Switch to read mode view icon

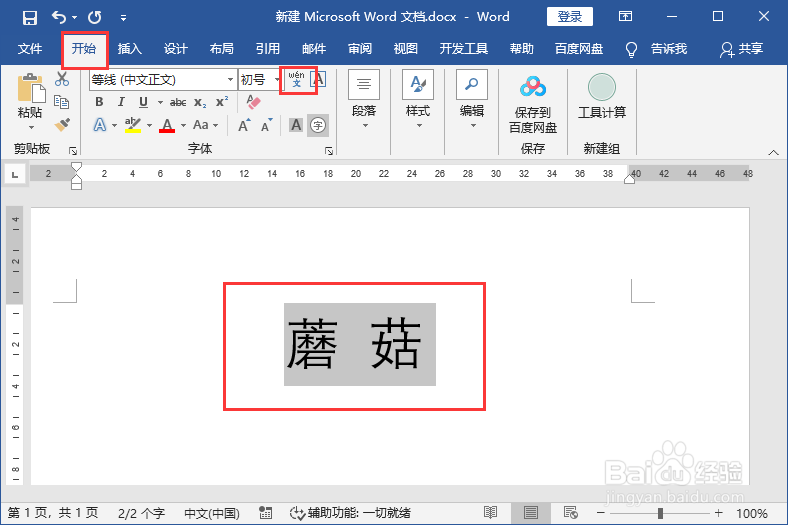[490, 512]
